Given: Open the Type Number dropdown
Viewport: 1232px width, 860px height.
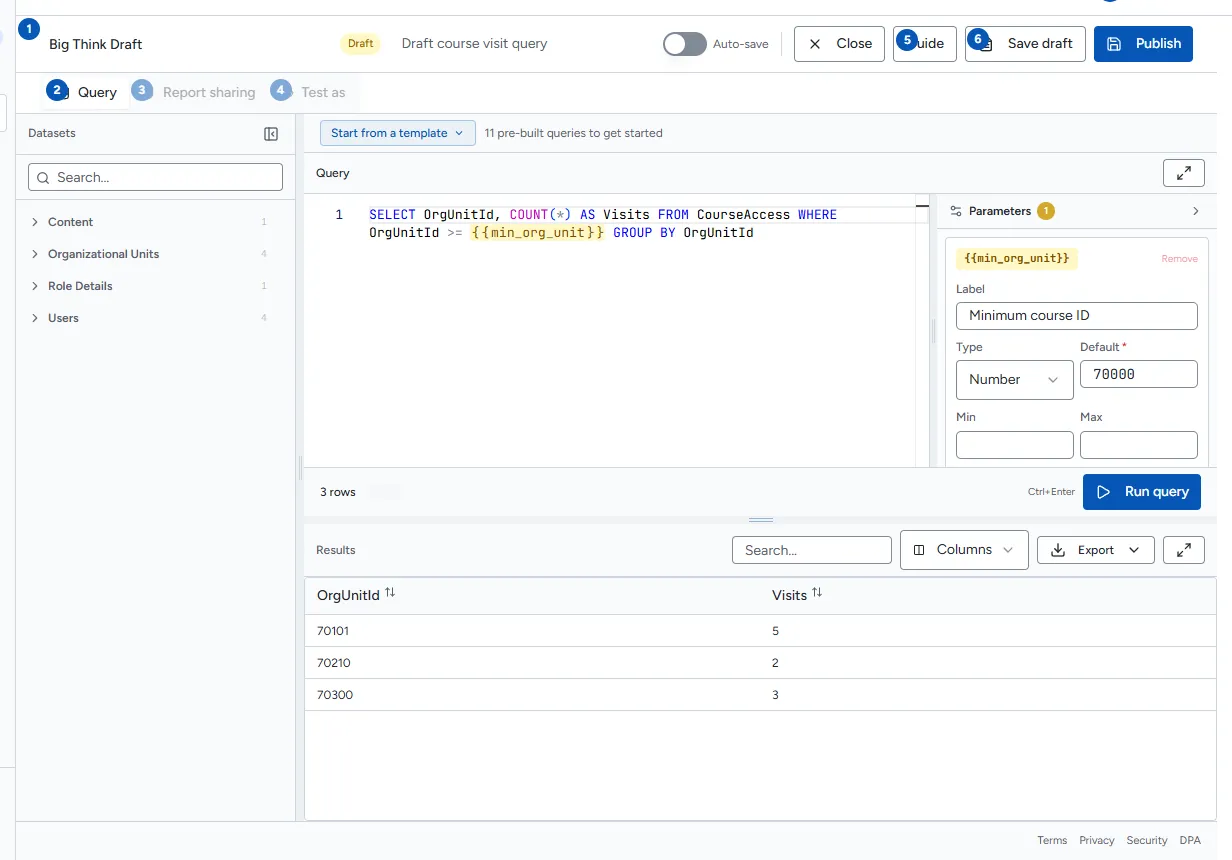Looking at the screenshot, I should point(1015,380).
